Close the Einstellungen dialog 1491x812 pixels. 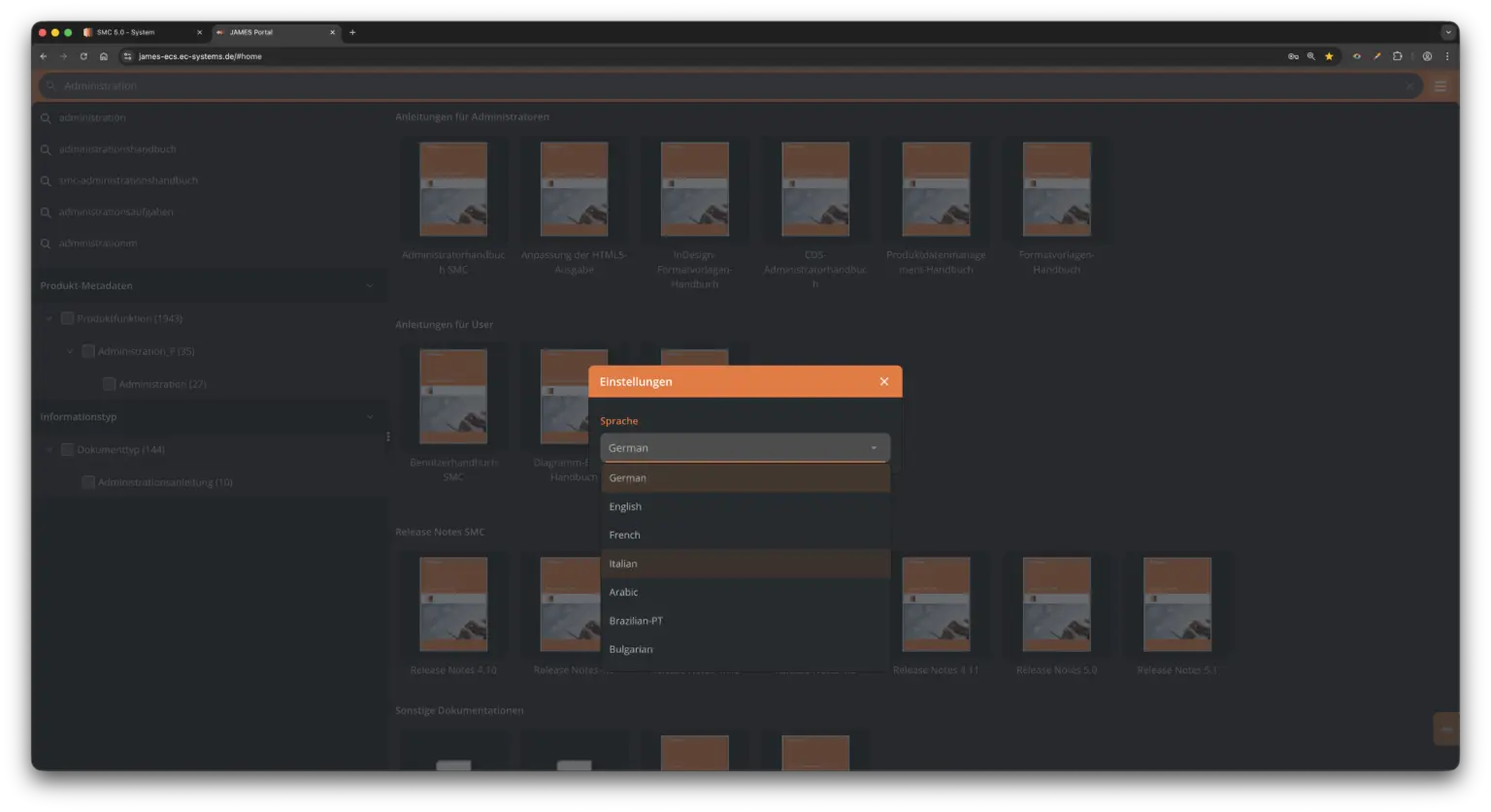883,381
